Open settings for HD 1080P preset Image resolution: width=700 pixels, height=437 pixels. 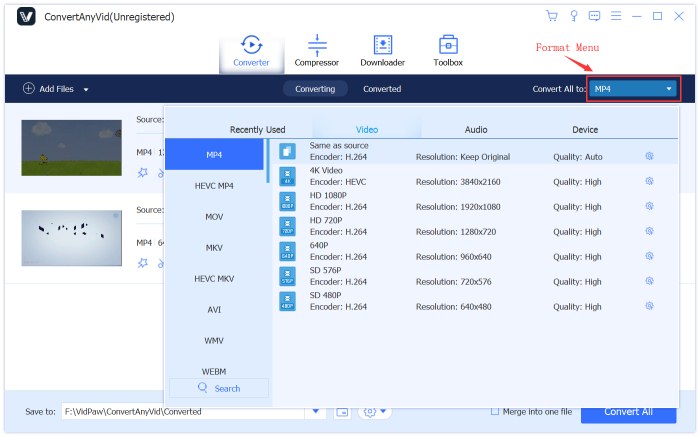pyautogui.click(x=649, y=206)
